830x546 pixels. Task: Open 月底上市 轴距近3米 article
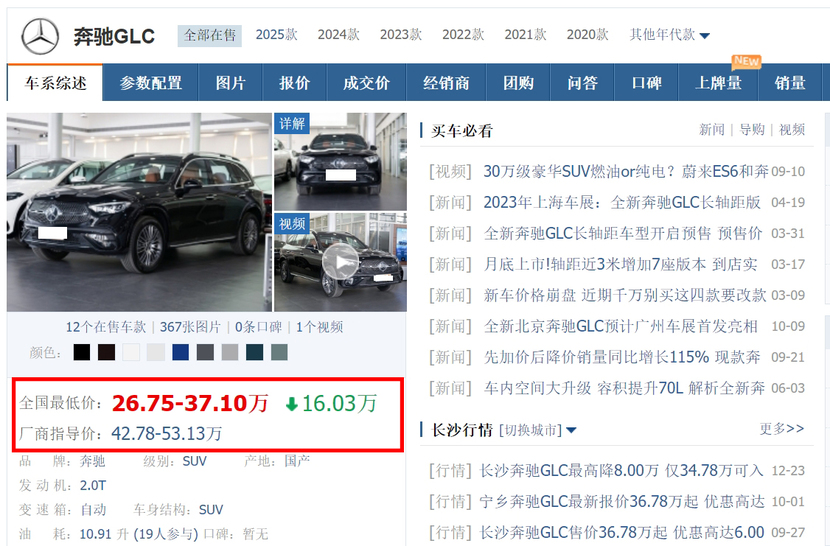click(620, 264)
